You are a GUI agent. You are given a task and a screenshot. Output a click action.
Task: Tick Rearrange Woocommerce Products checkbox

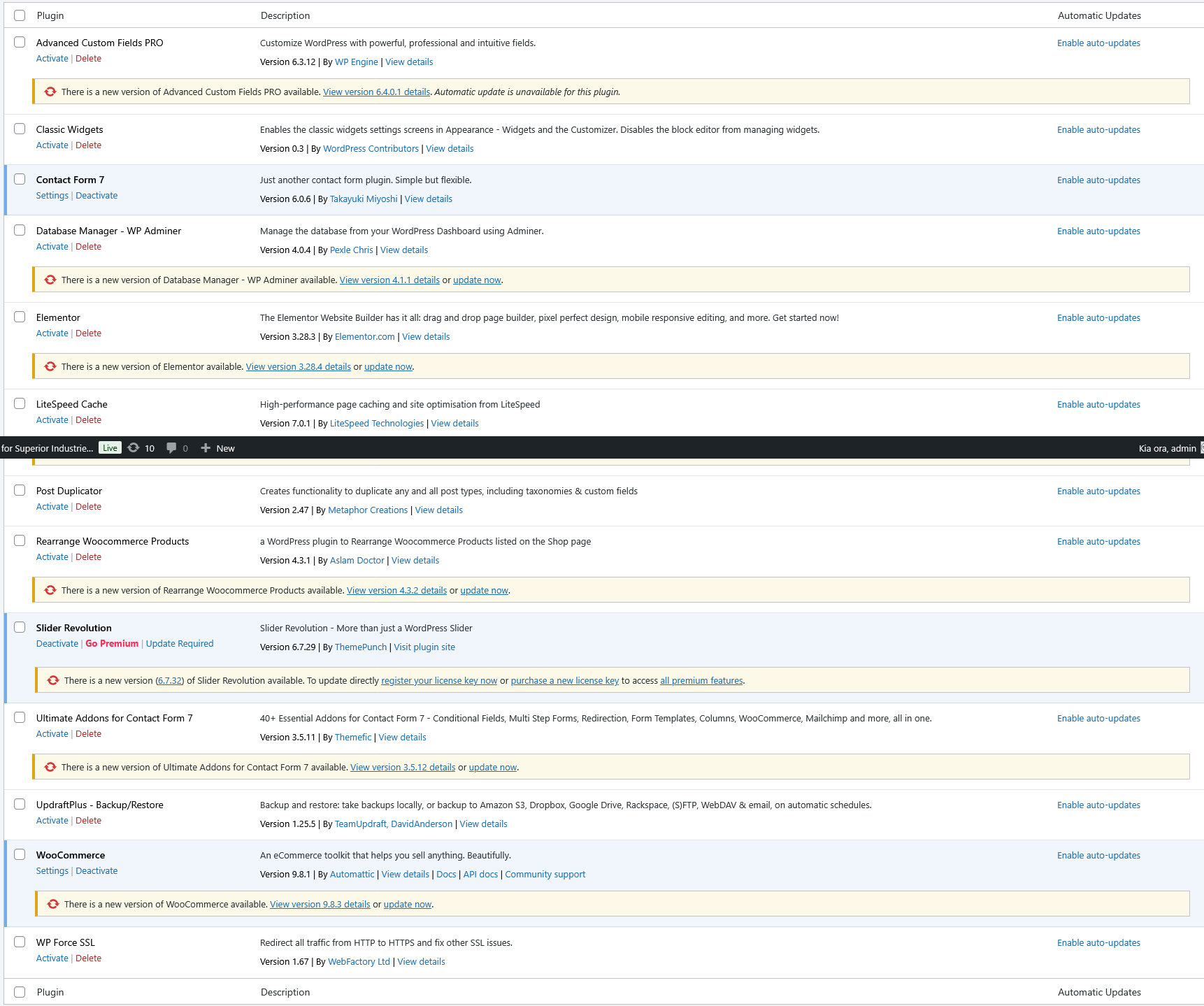pyautogui.click(x=20, y=540)
